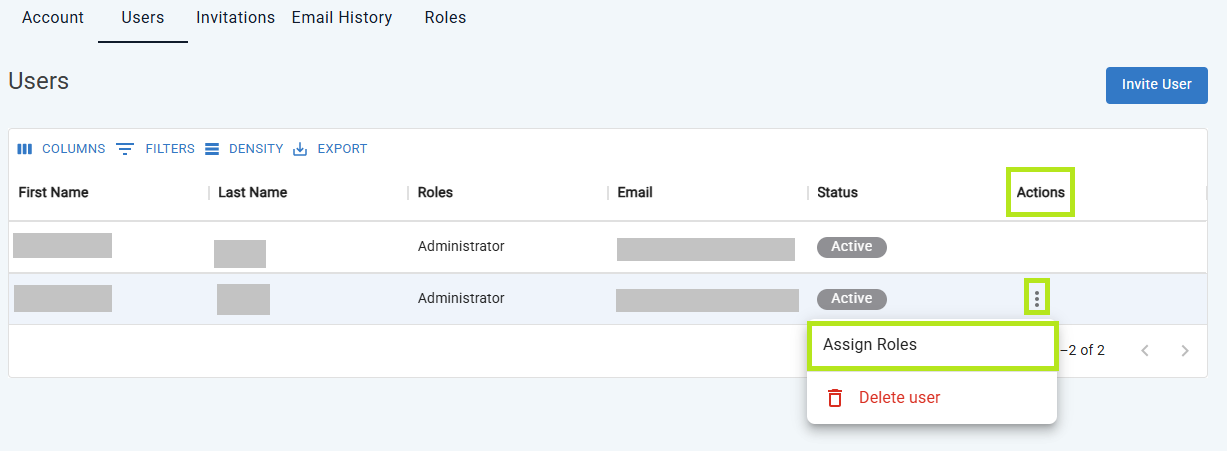Open the Invitations tab

pyautogui.click(x=235, y=18)
